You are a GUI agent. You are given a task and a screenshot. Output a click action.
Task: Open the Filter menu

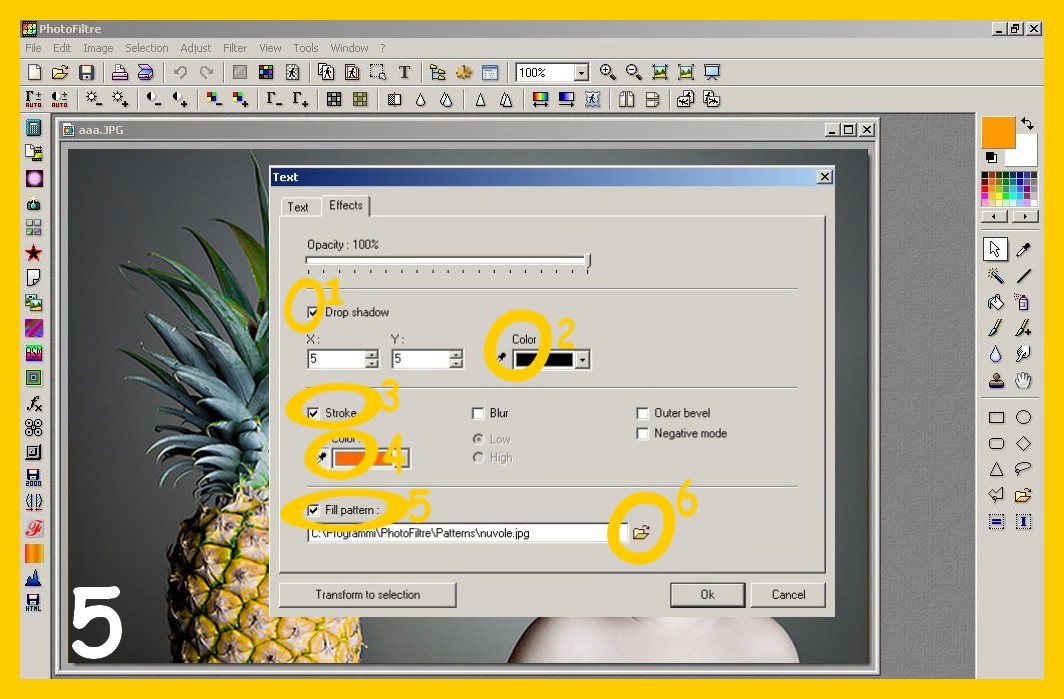(235, 48)
